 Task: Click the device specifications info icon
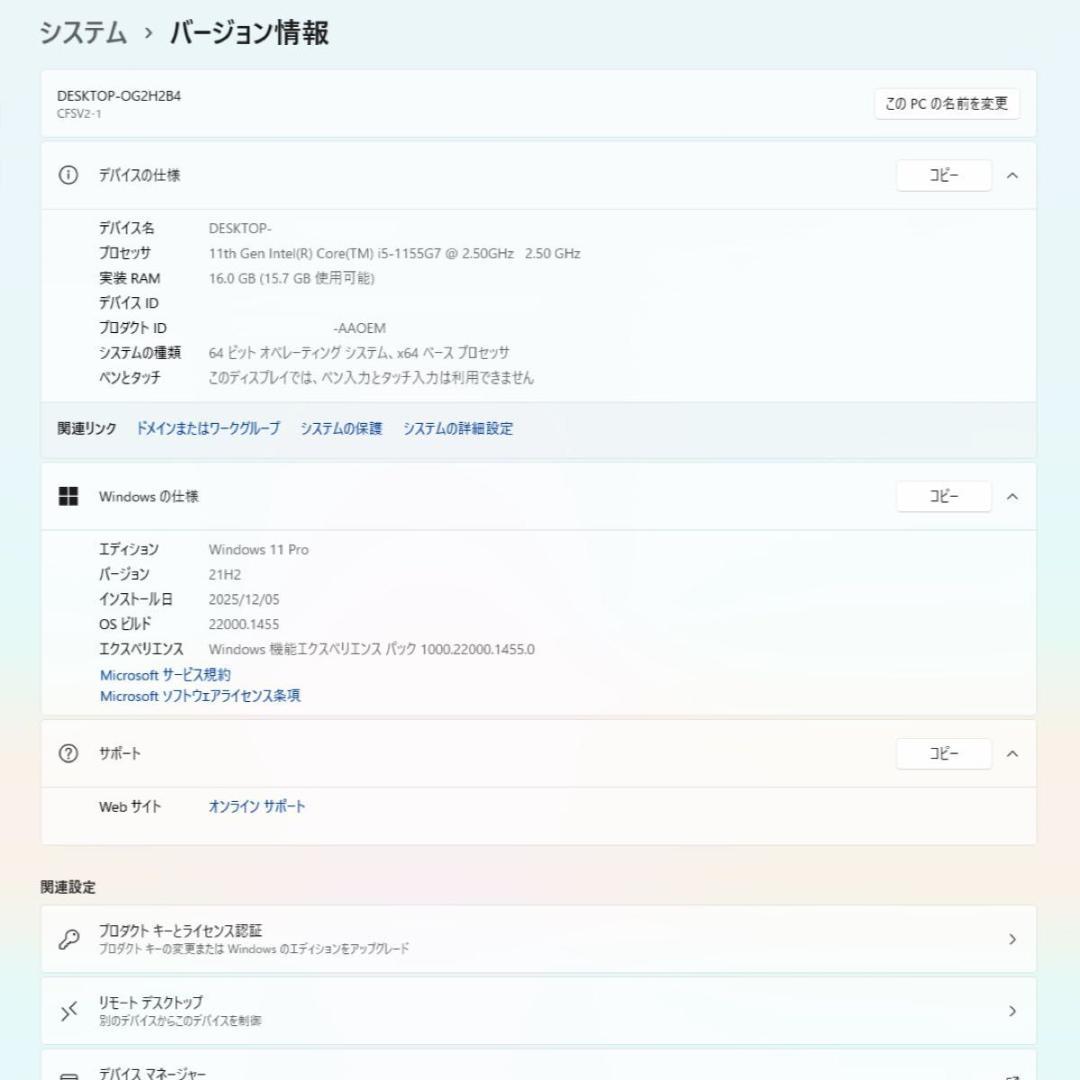pos(68,175)
